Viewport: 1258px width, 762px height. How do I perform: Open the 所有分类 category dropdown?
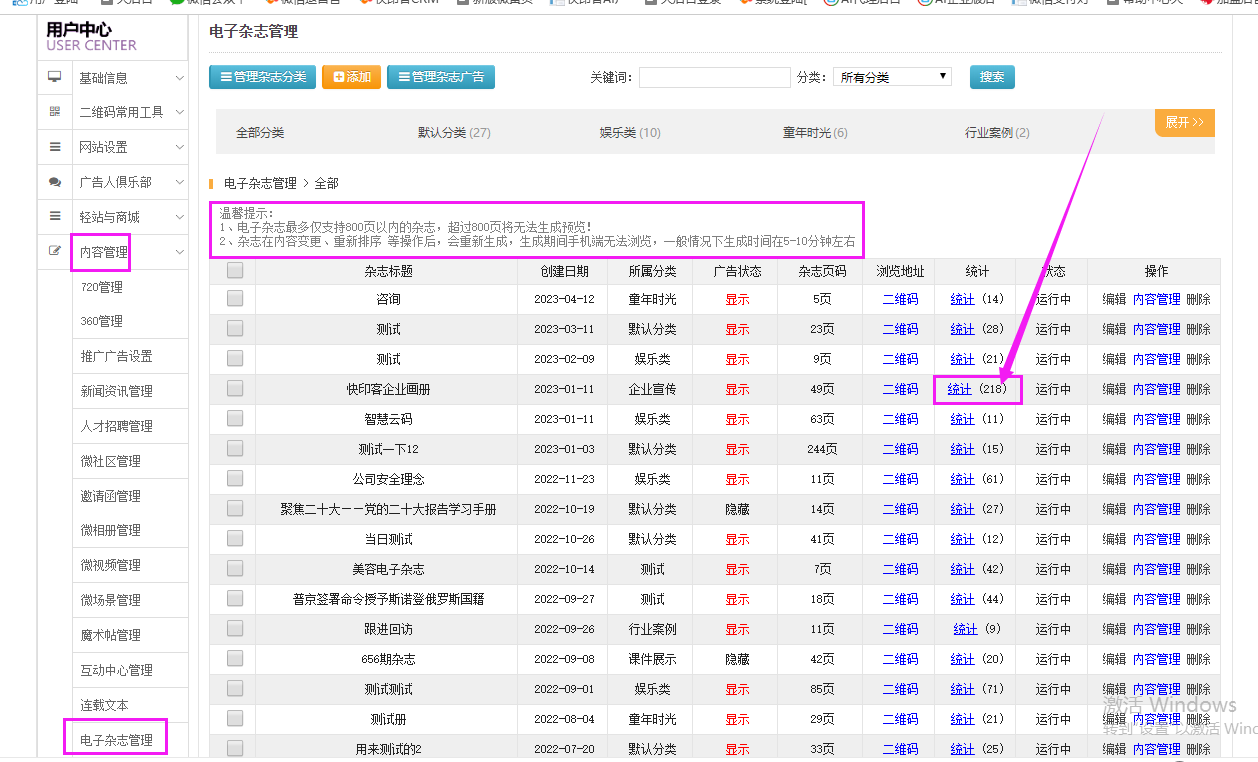892,77
